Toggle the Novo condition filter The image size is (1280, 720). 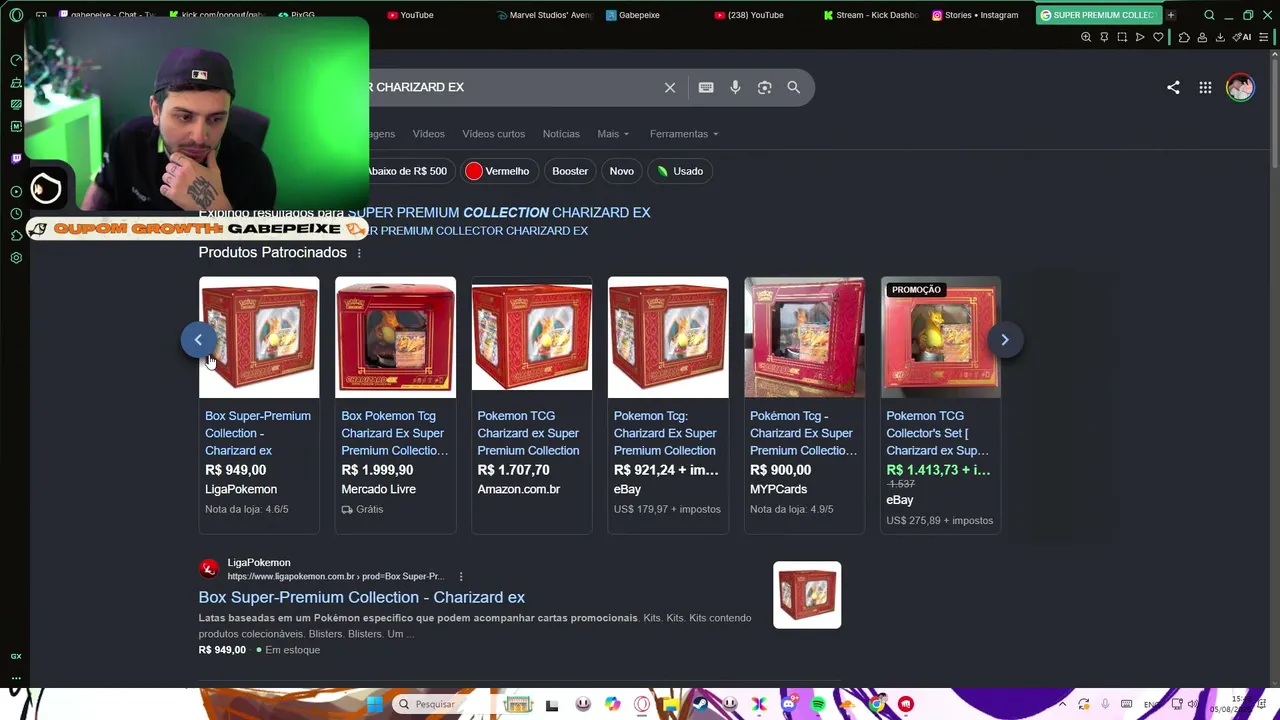pos(622,171)
